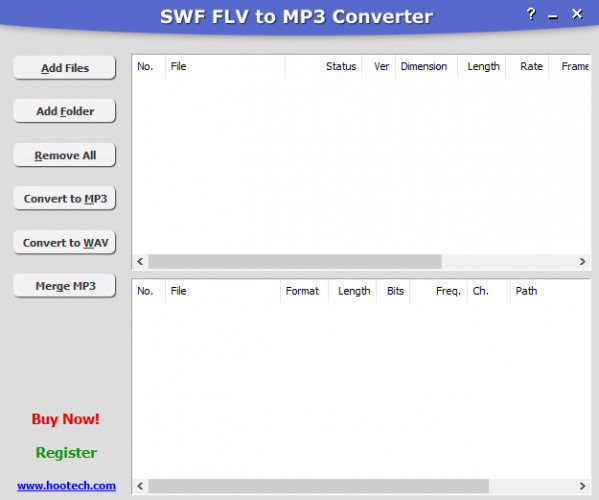
Task: Close the SWF FLV to MP3 Converter
Action: [577, 14]
